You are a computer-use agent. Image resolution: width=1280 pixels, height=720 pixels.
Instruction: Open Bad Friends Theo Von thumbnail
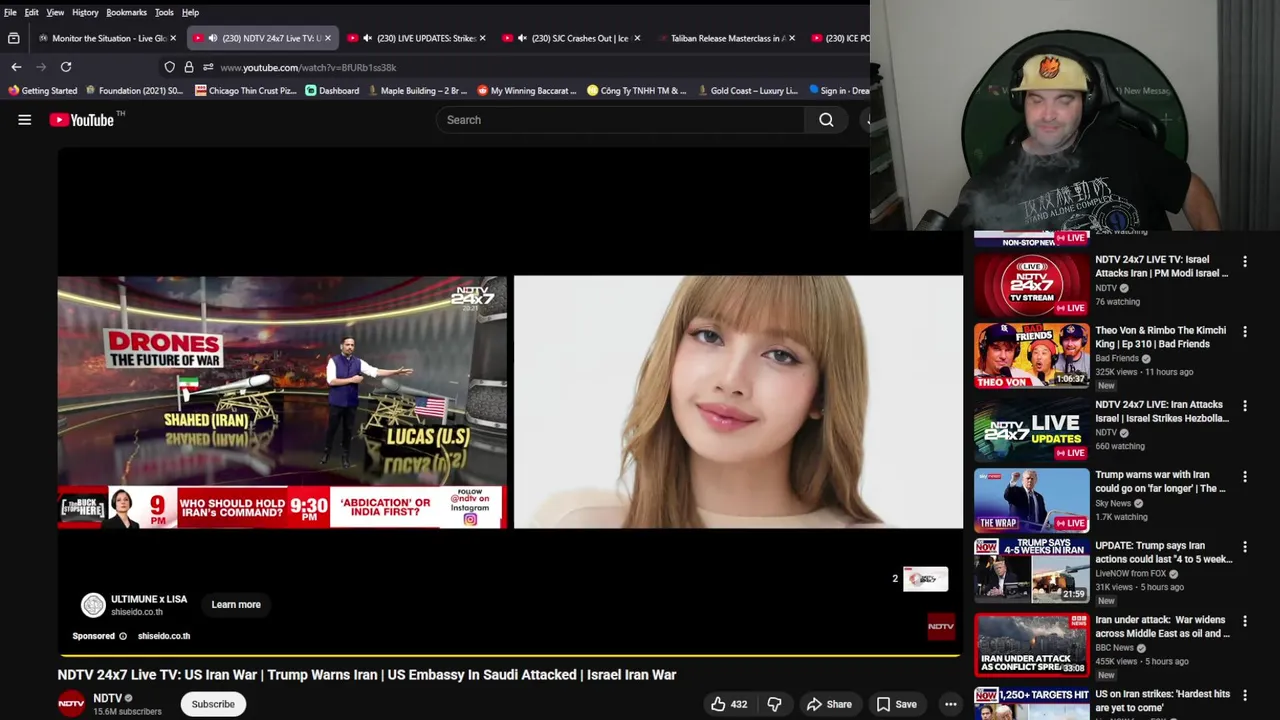(x=1031, y=355)
